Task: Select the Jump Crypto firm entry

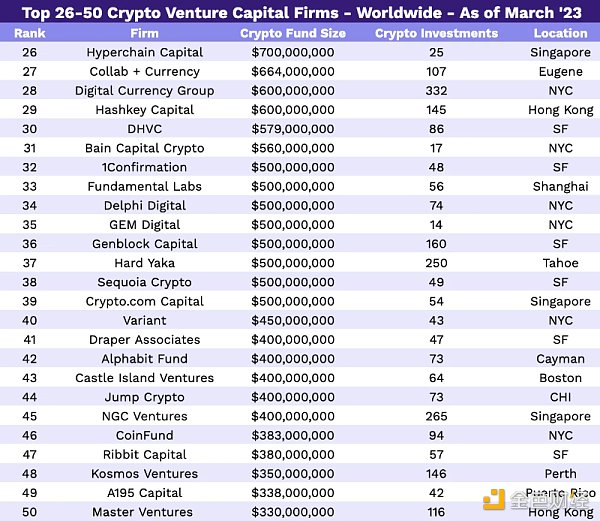Action: 144,397
